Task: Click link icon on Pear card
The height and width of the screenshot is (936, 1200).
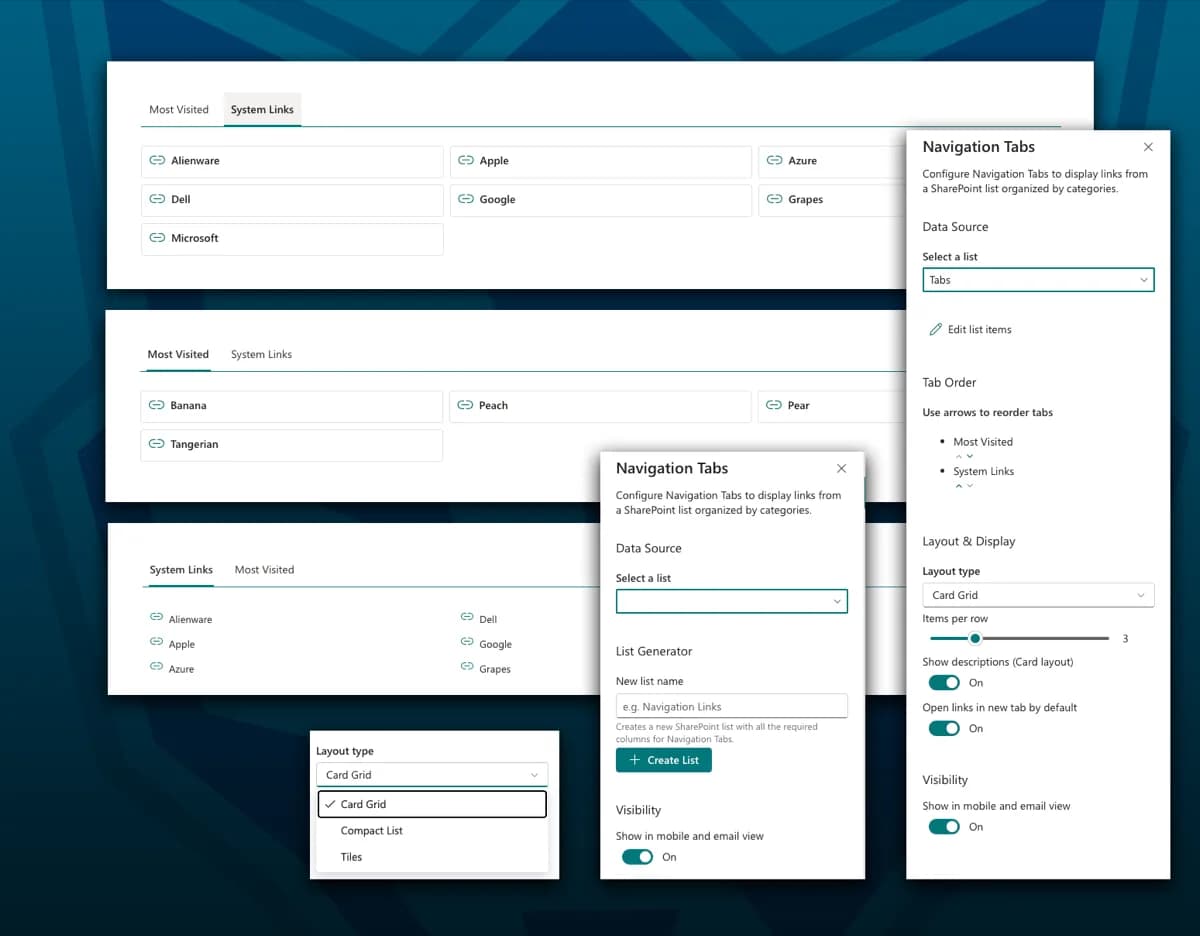Action: [x=773, y=405]
